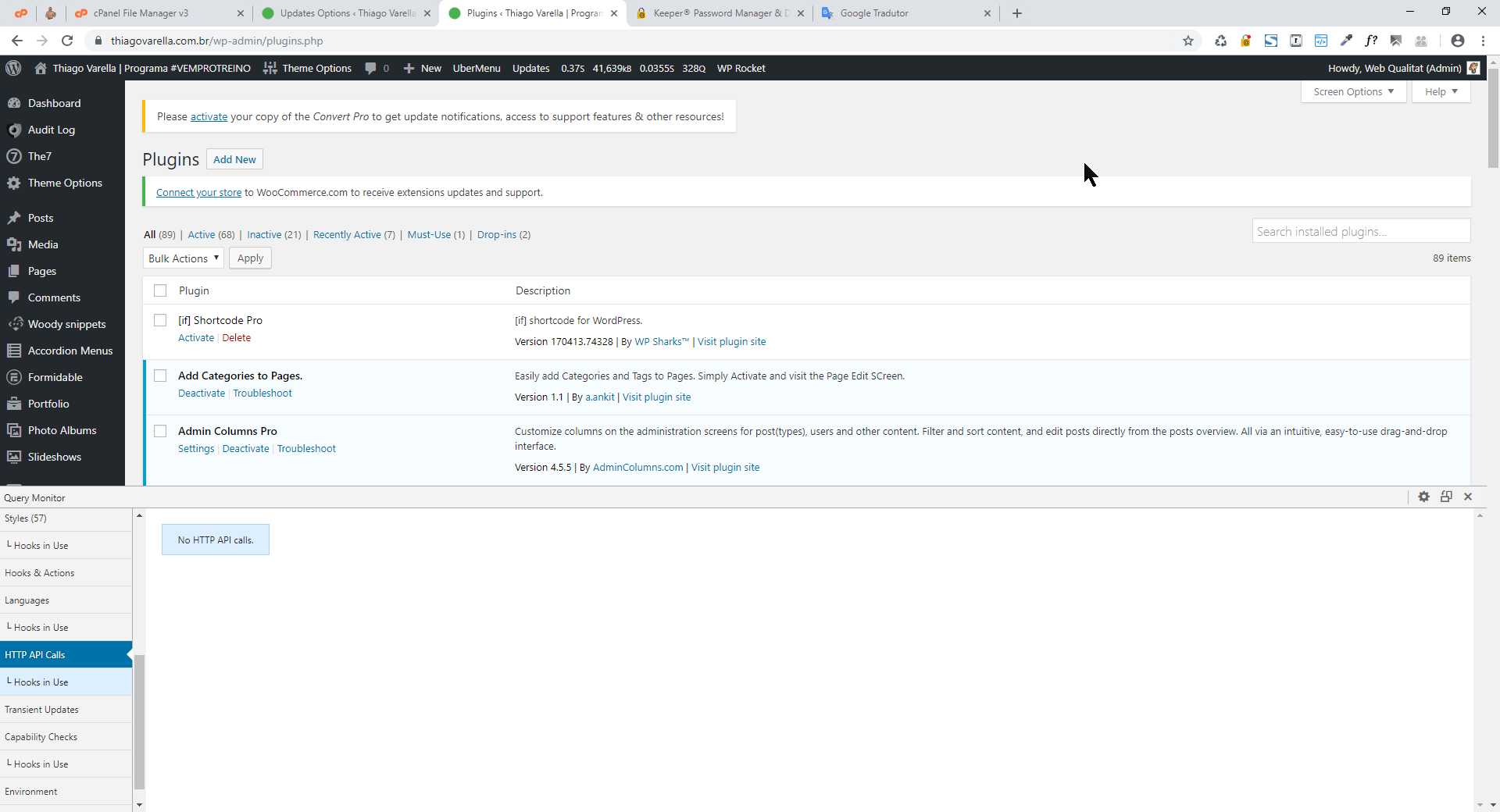Open WP Rocket admin bar menu
The width and height of the screenshot is (1500, 812).
click(741, 68)
